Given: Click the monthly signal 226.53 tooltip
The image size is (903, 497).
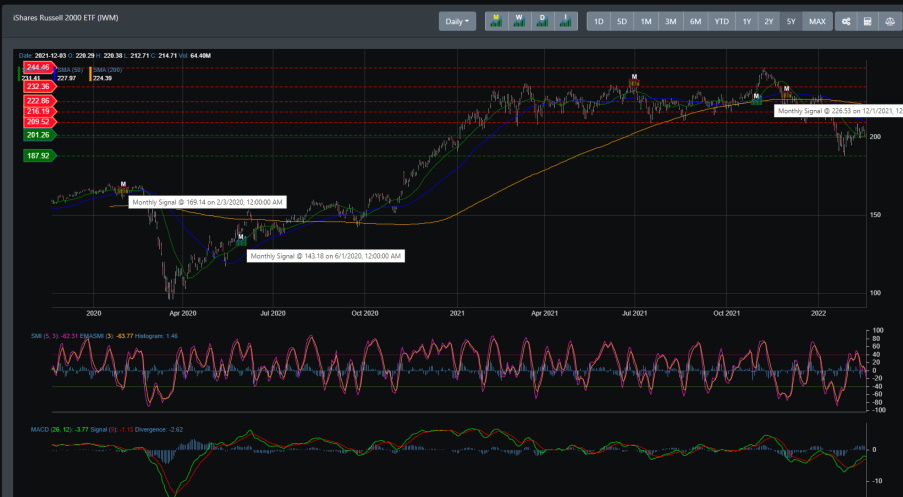Looking at the screenshot, I should pos(838,111).
